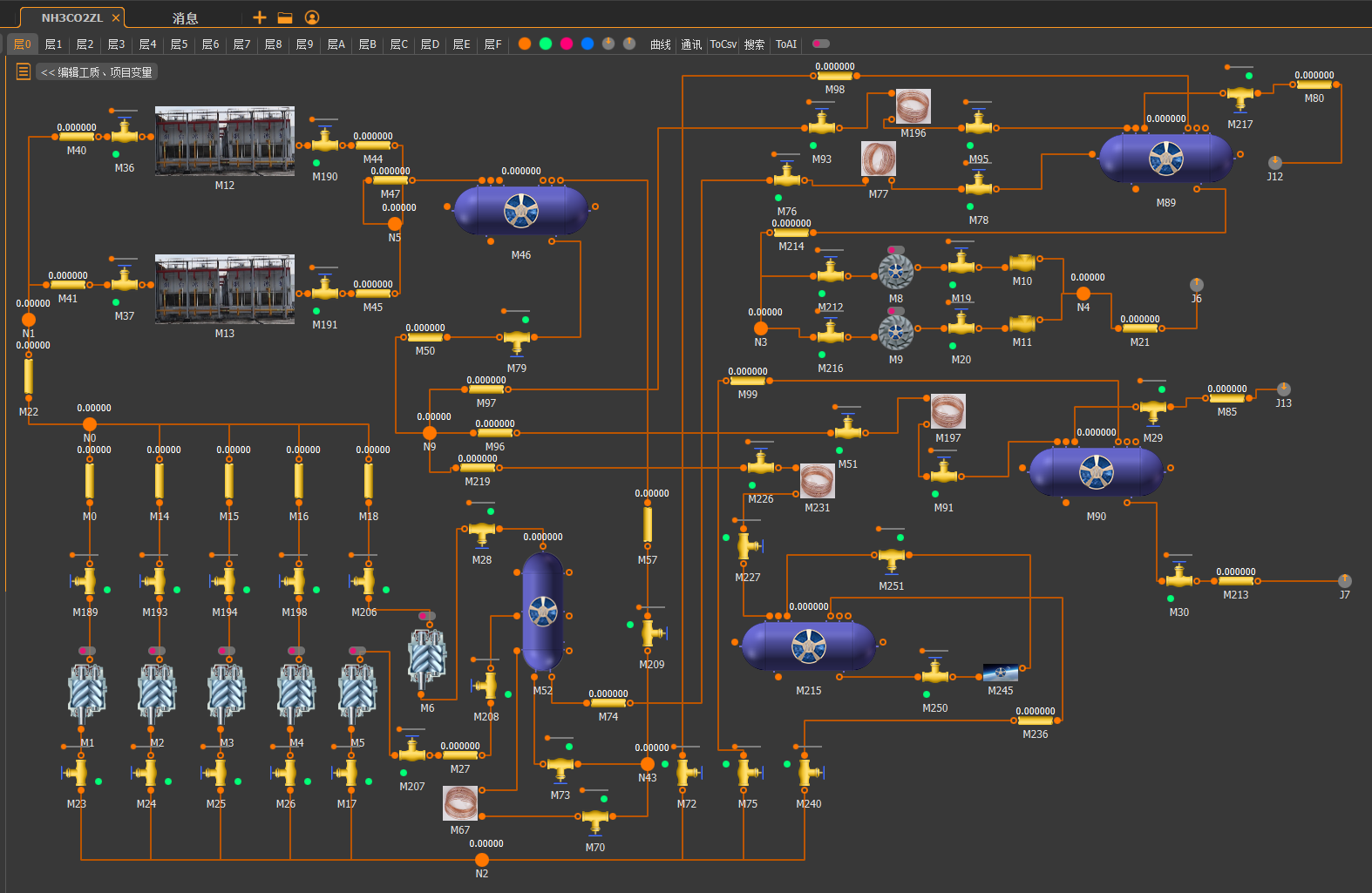This screenshot has width=1372, height=893.
Task: Toggle the switch above compressor M6
Action: (427, 616)
